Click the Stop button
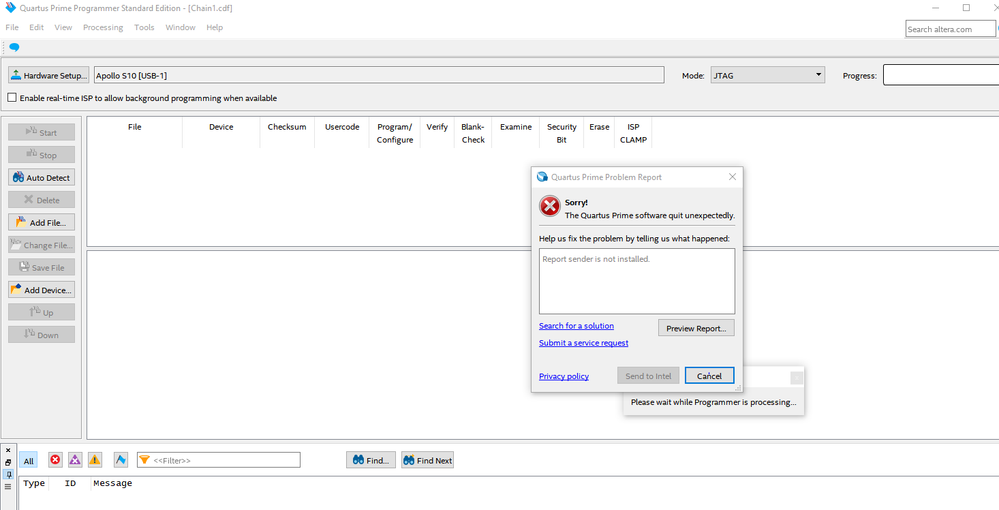This screenshot has width=999, height=510. 41,155
